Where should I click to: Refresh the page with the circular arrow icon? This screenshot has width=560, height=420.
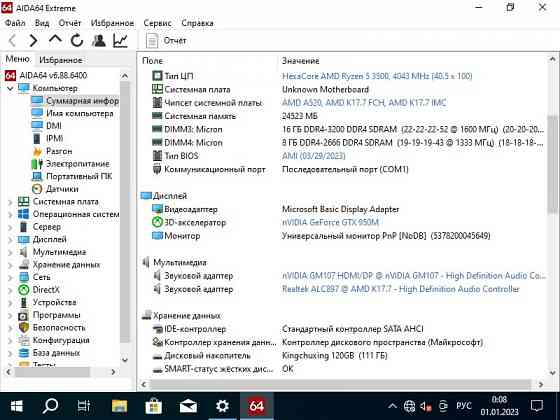[x=77, y=40]
